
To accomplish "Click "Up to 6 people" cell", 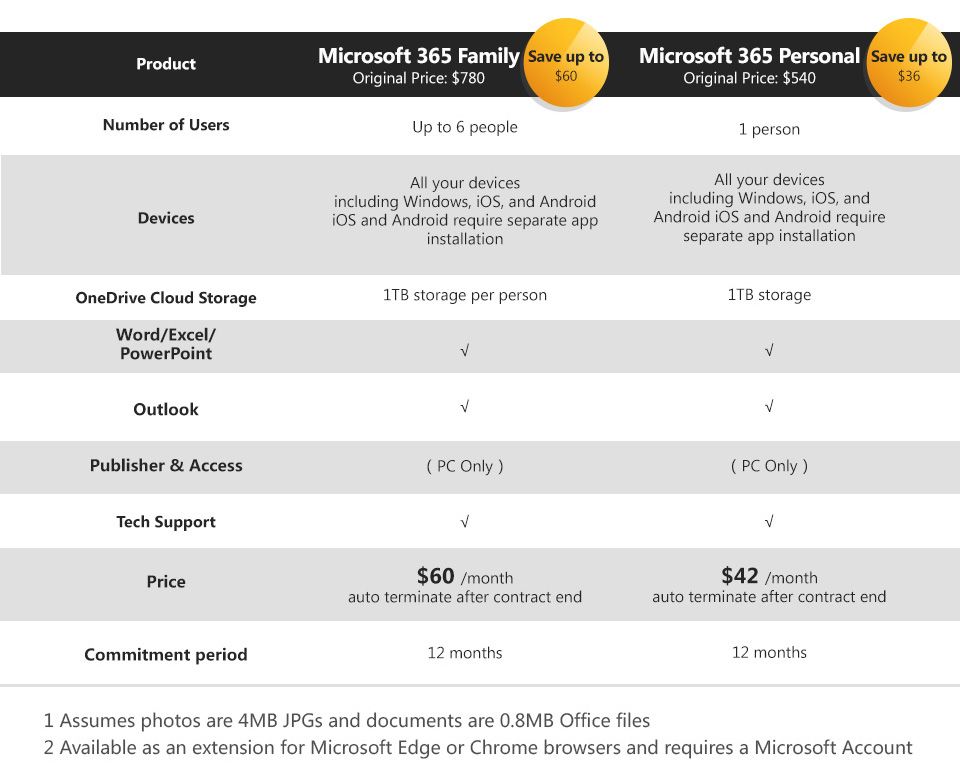I will click(x=465, y=127).
